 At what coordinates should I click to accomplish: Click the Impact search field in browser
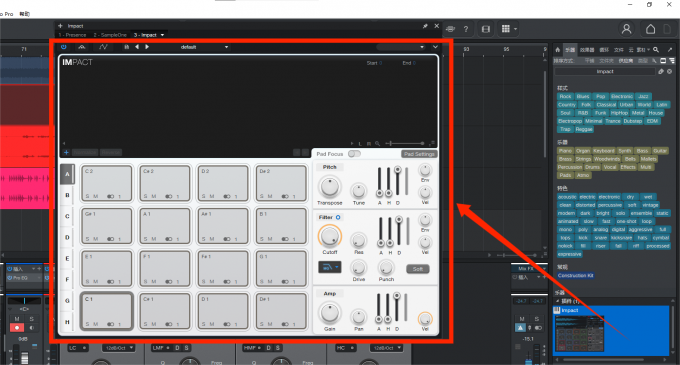(x=605, y=72)
